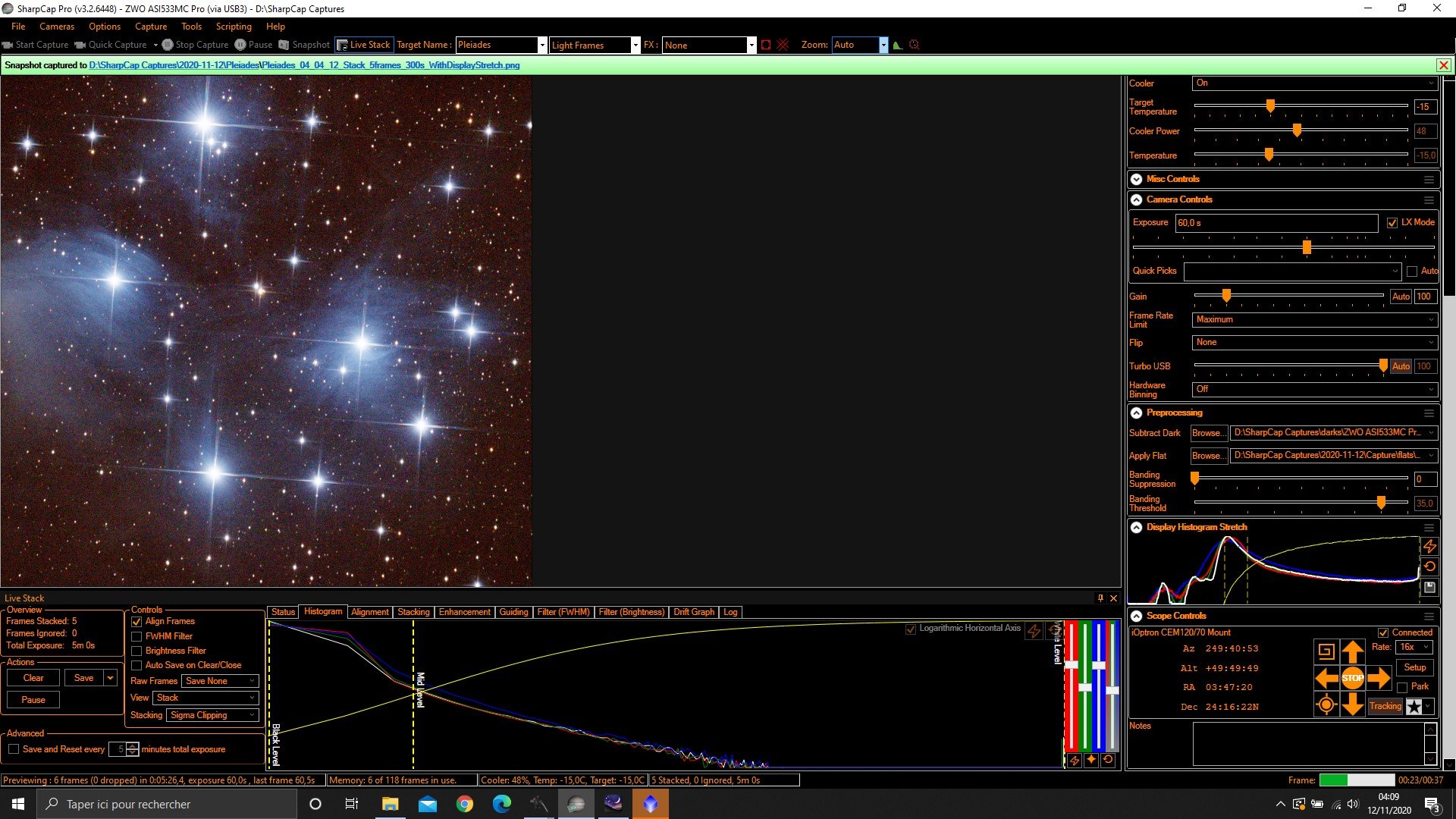The height and width of the screenshot is (819, 1456).
Task: Open the Cameras menu
Action: coord(57,27)
